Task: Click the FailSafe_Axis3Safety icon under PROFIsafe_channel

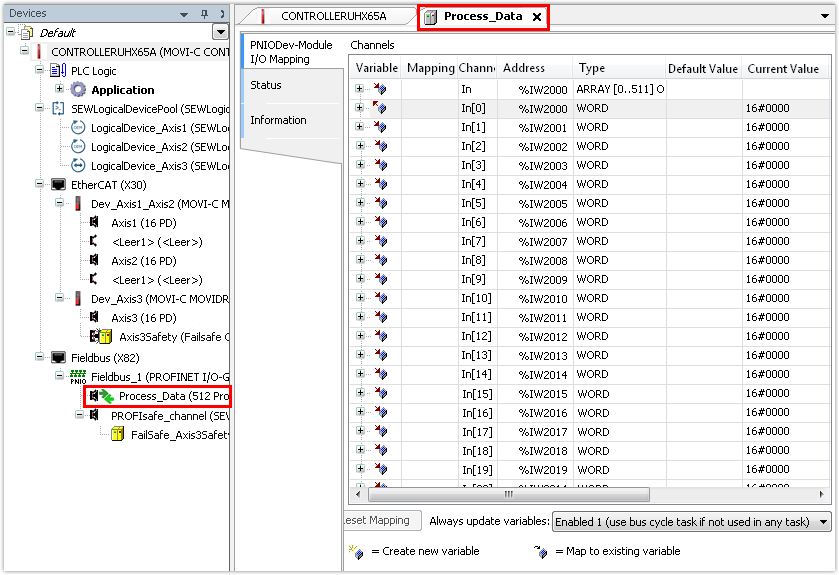Action: point(118,434)
